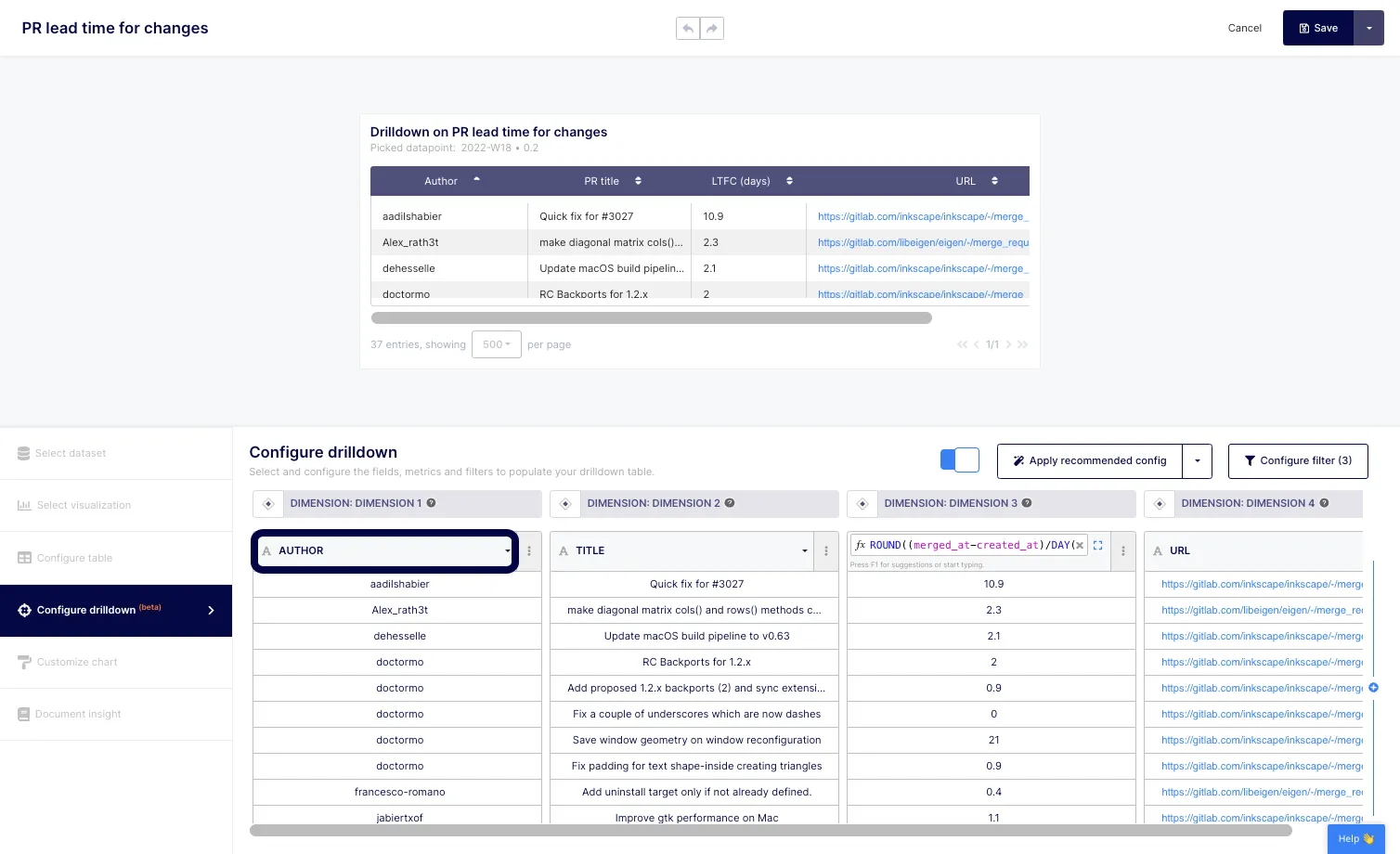Open the 500 entries per page dropdown
This screenshot has width=1400, height=854.
click(496, 344)
